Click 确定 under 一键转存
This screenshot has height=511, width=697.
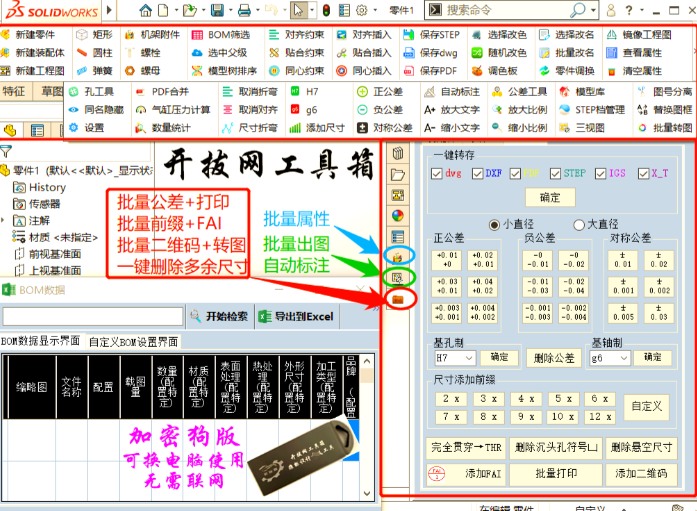[x=550, y=197]
